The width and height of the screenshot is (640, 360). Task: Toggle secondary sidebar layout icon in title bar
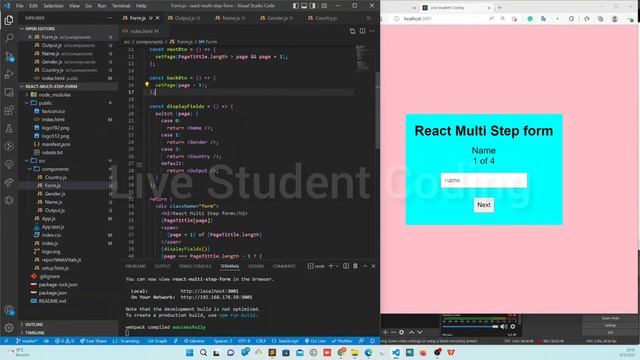(x=312, y=6)
